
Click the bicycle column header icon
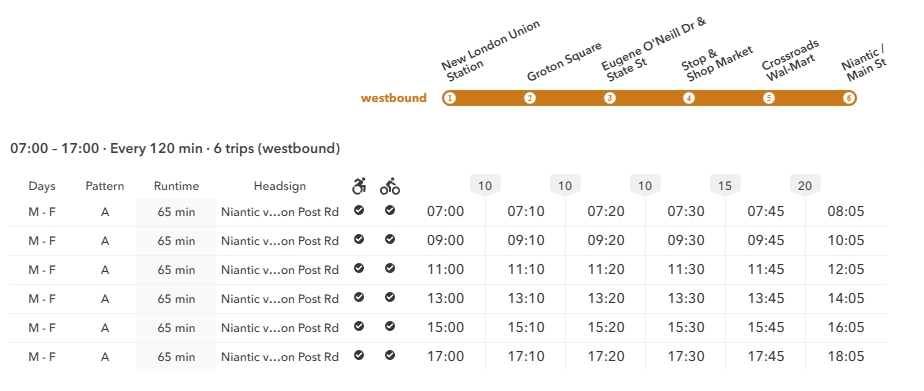390,186
